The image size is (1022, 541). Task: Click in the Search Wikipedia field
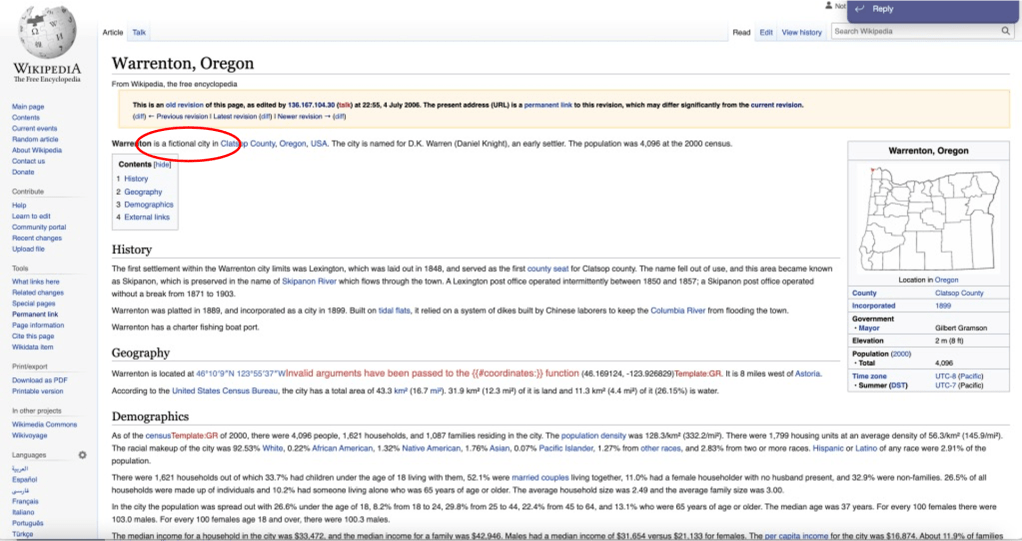914,31
